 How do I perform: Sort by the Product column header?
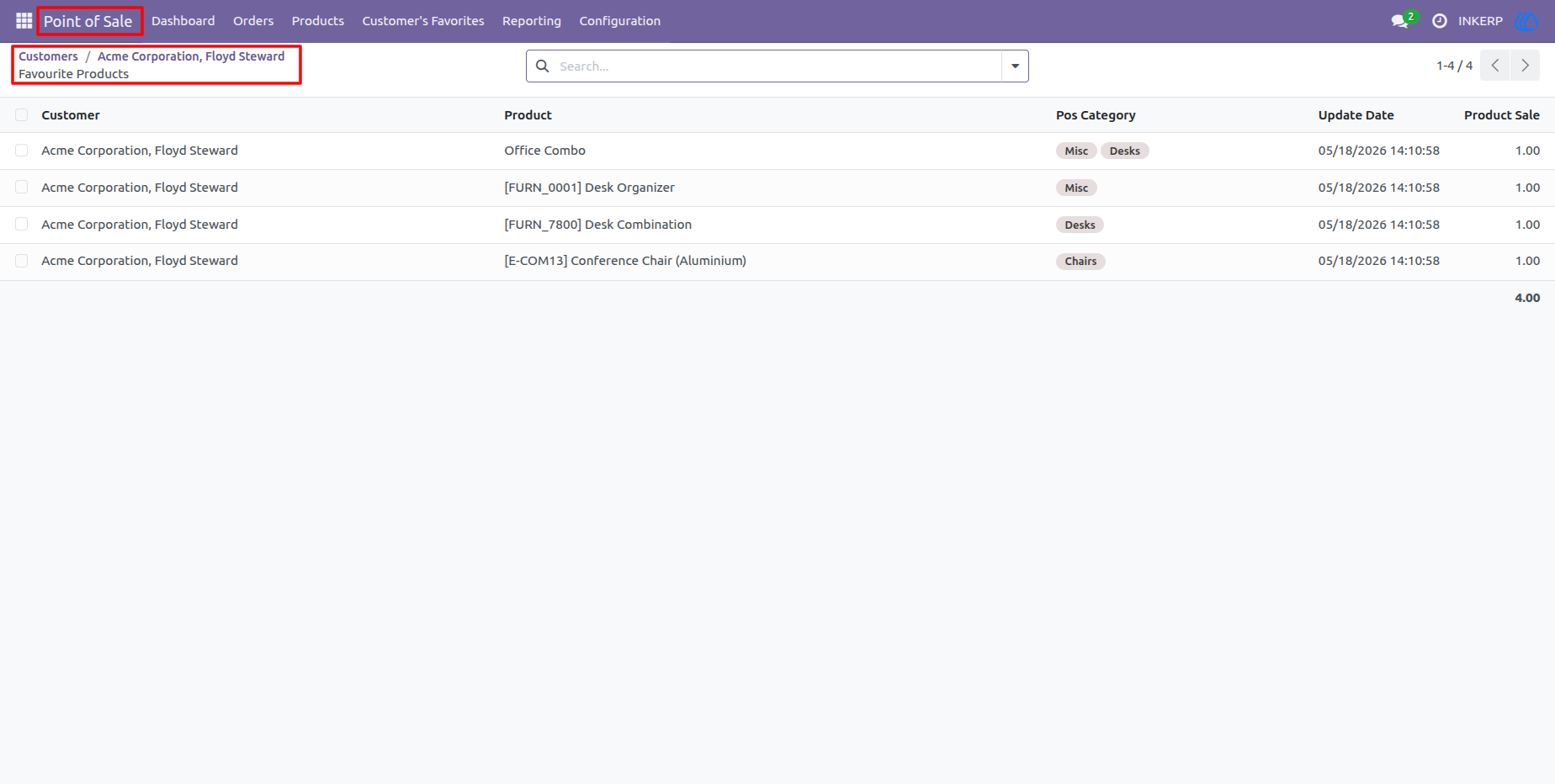pyautogui.click(x=528, y=115)
